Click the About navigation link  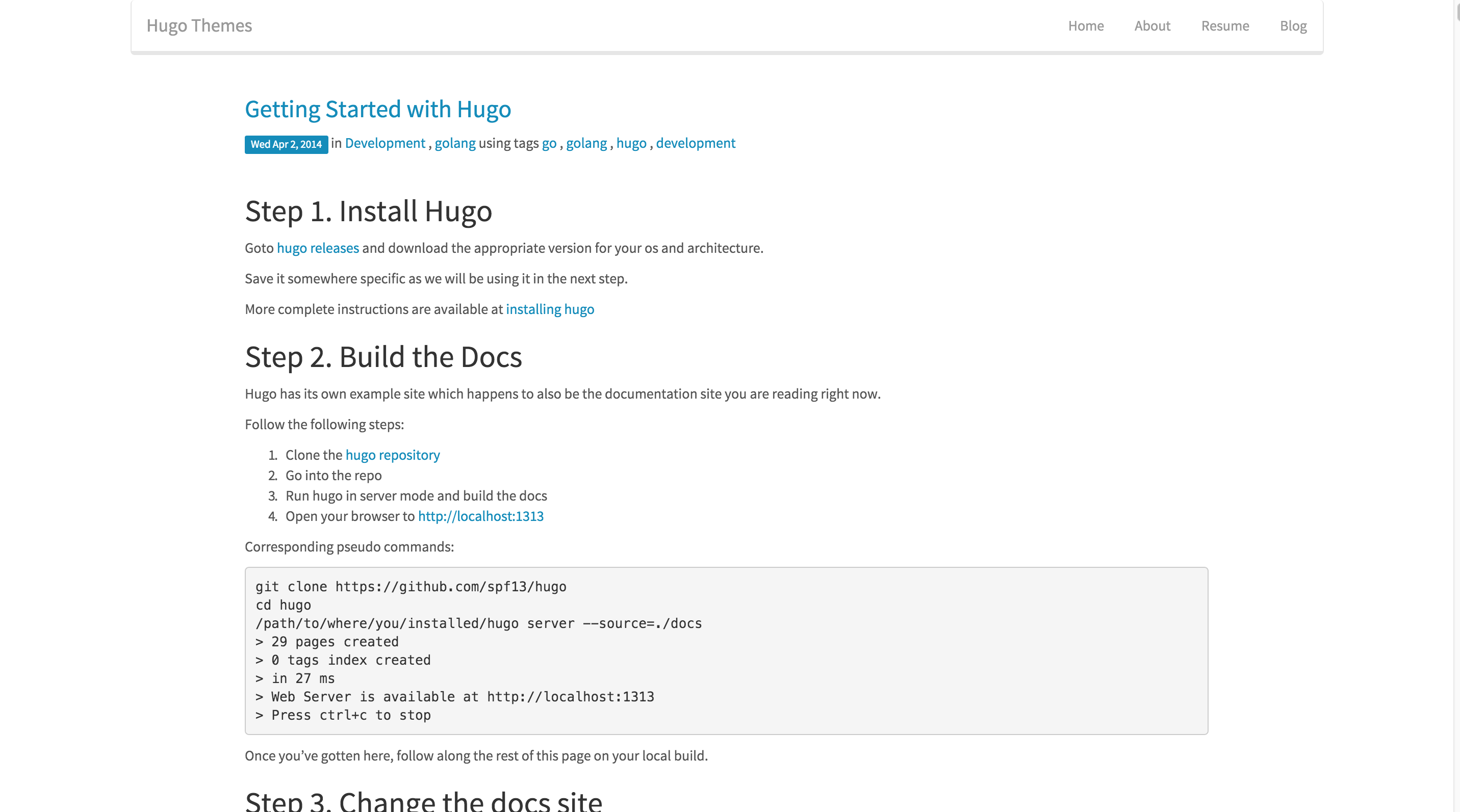tap(1152, 26)
